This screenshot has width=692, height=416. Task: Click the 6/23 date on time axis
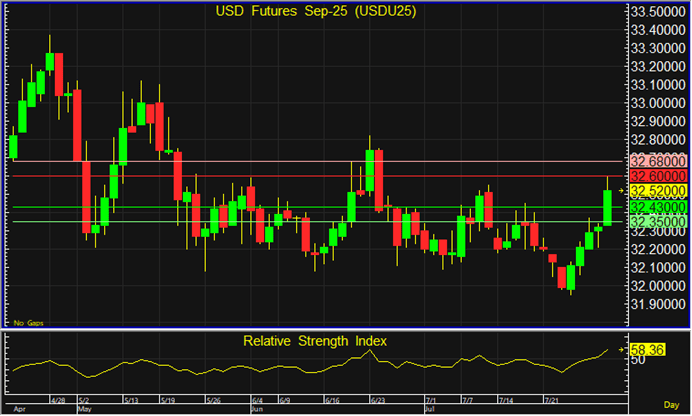[377, 400]
